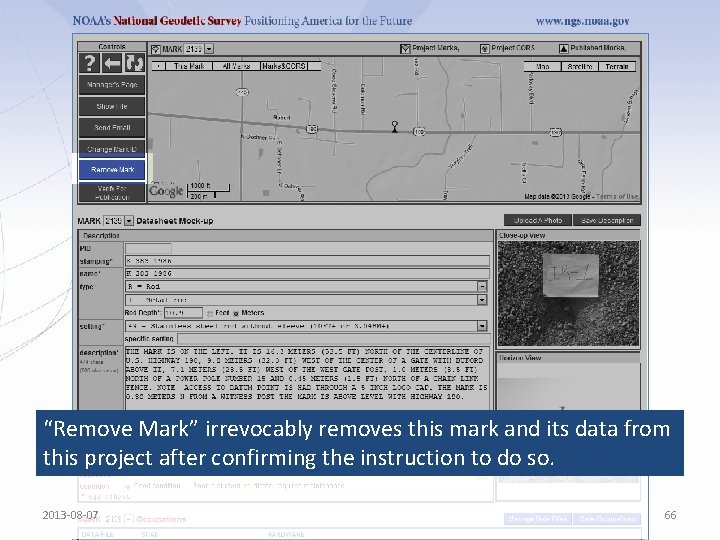
Task: Click the www.ngs.noaa.gov link
Action: coord(582,21)
